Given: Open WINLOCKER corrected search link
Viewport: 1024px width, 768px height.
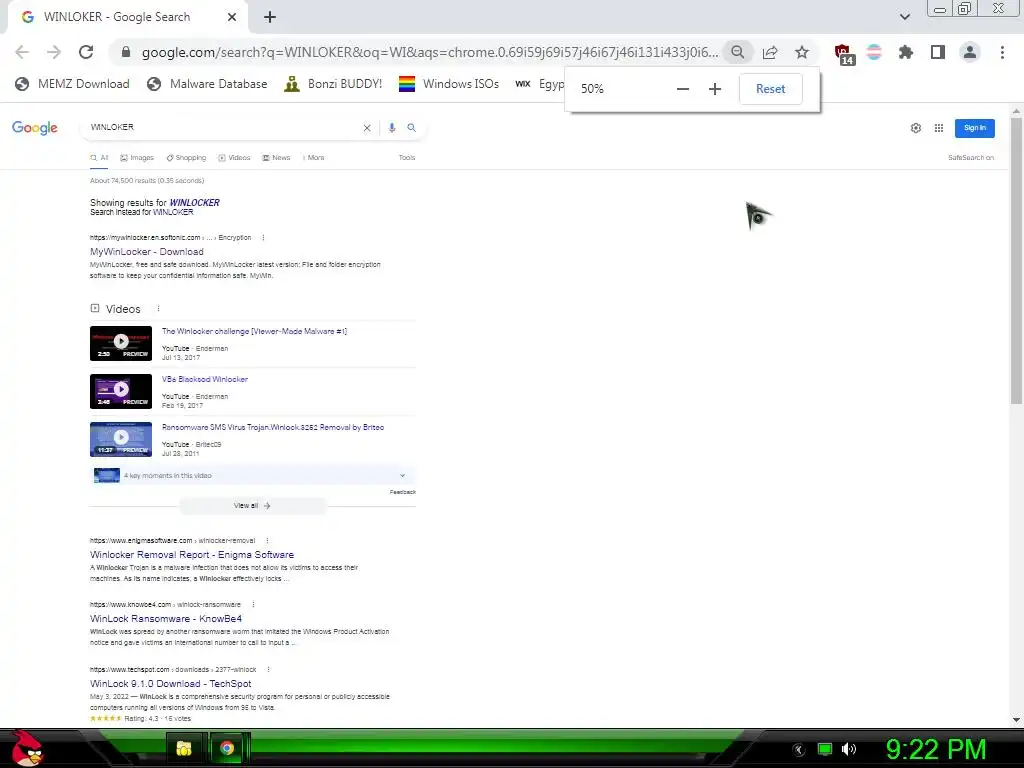Looking at the screenshot, I should [195, 202].
